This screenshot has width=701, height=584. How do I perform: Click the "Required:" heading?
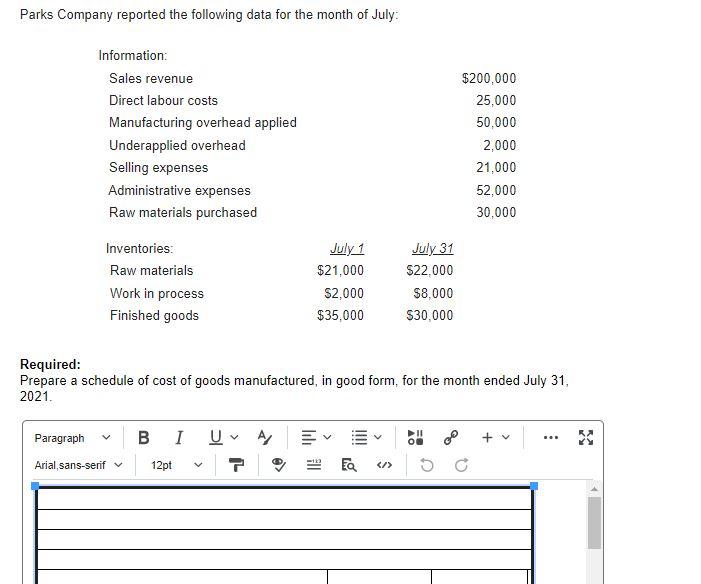pos(51,364)
